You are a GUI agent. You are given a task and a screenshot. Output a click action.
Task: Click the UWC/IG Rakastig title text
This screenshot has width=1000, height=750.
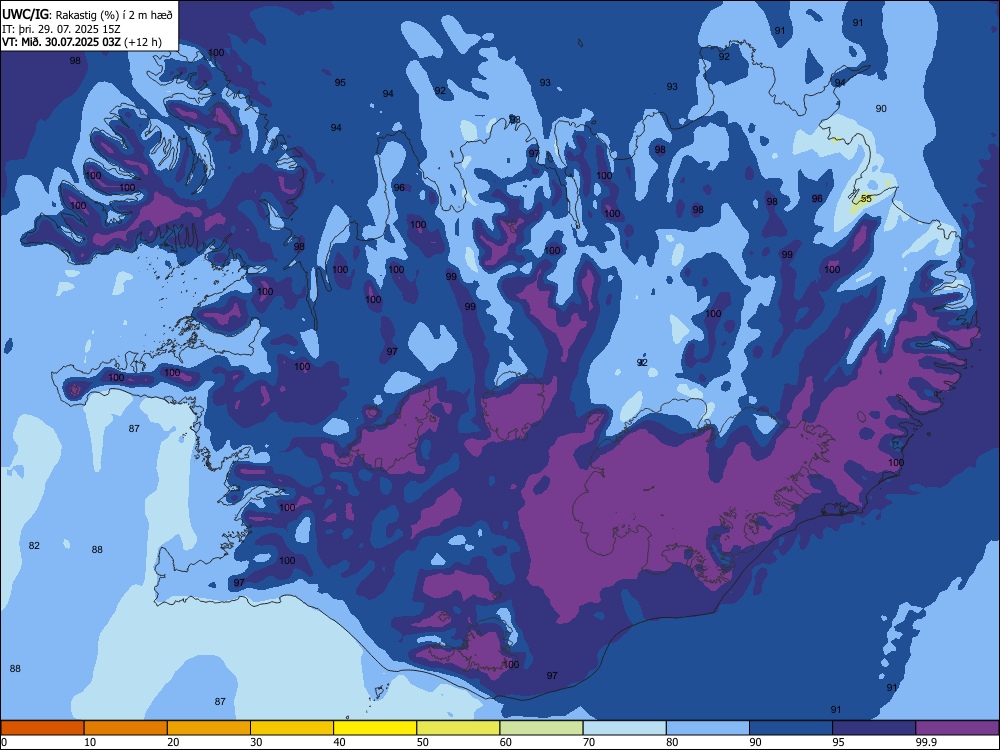point(87,15)
